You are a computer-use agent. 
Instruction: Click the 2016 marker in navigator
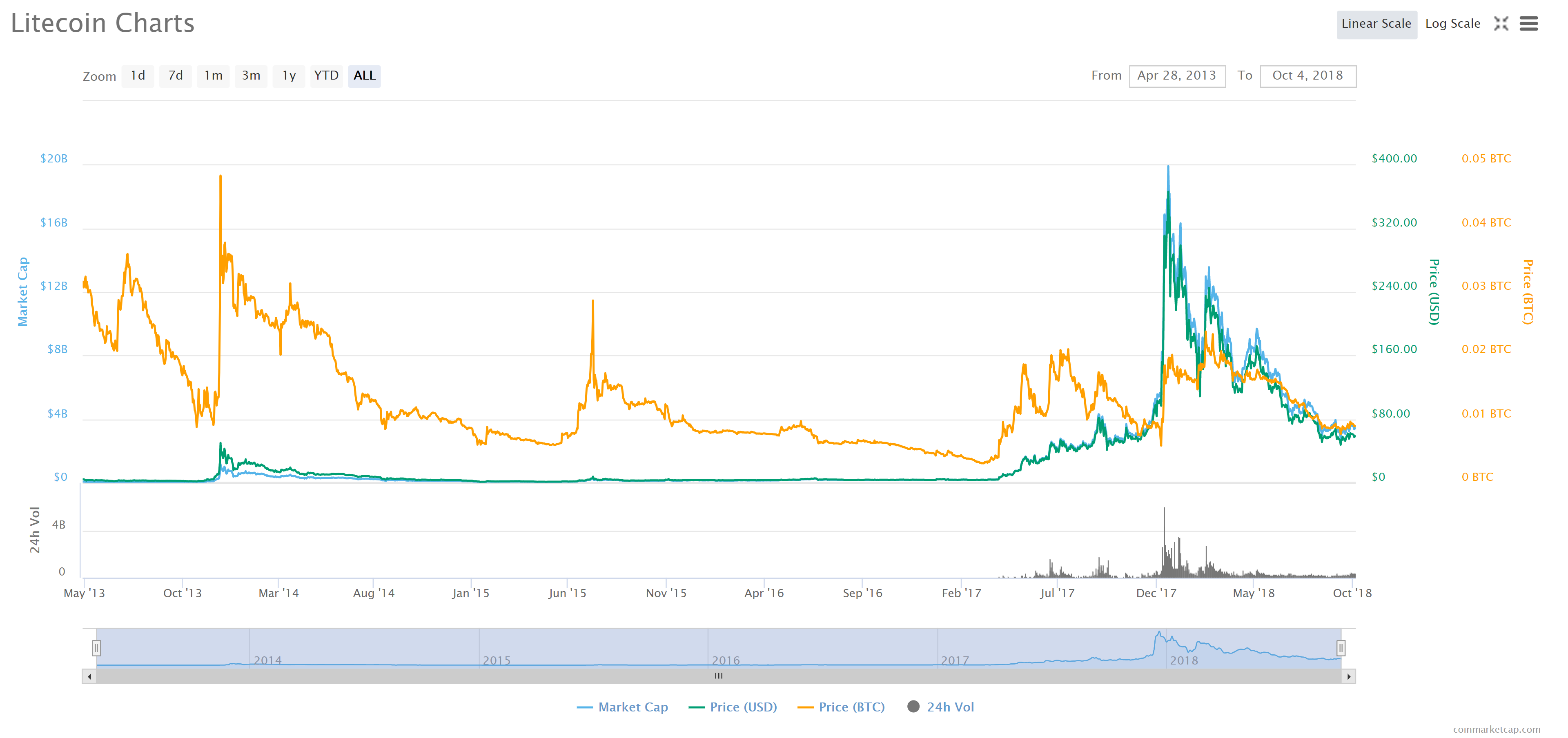pyautogui.click(x=726, y=661)
